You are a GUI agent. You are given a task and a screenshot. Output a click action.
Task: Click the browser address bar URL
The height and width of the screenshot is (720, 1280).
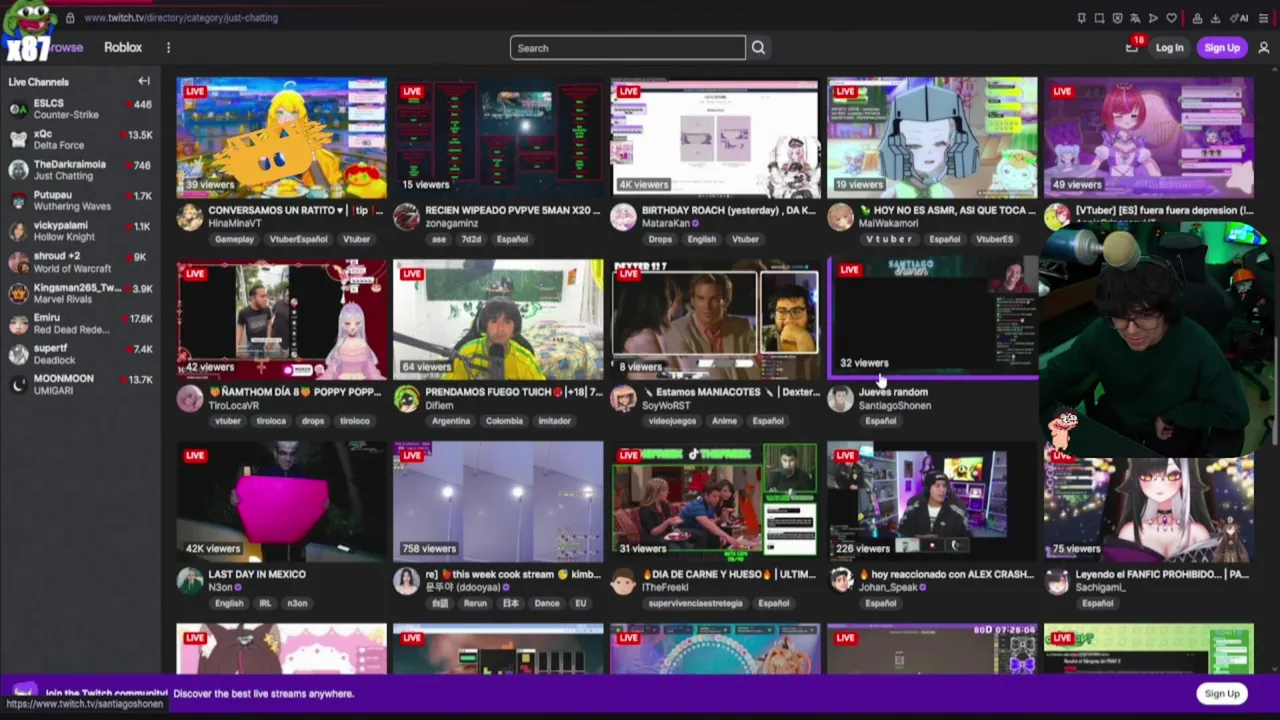[x=181, y=18]
